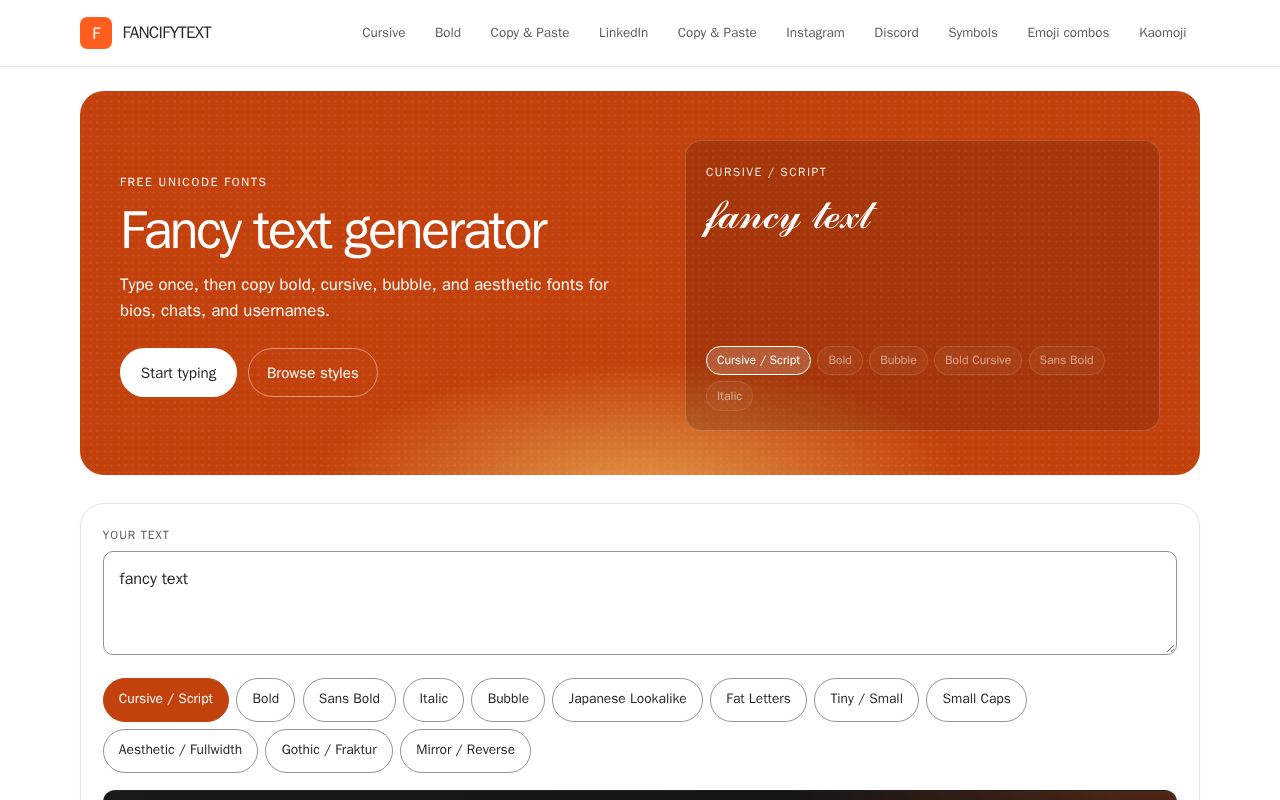Image resolution: width=1280 pixels, height=800 pixels.
Task: Select Sans Bold style pill below the text box
Action: pyautogui.click(x=349, y=700)
